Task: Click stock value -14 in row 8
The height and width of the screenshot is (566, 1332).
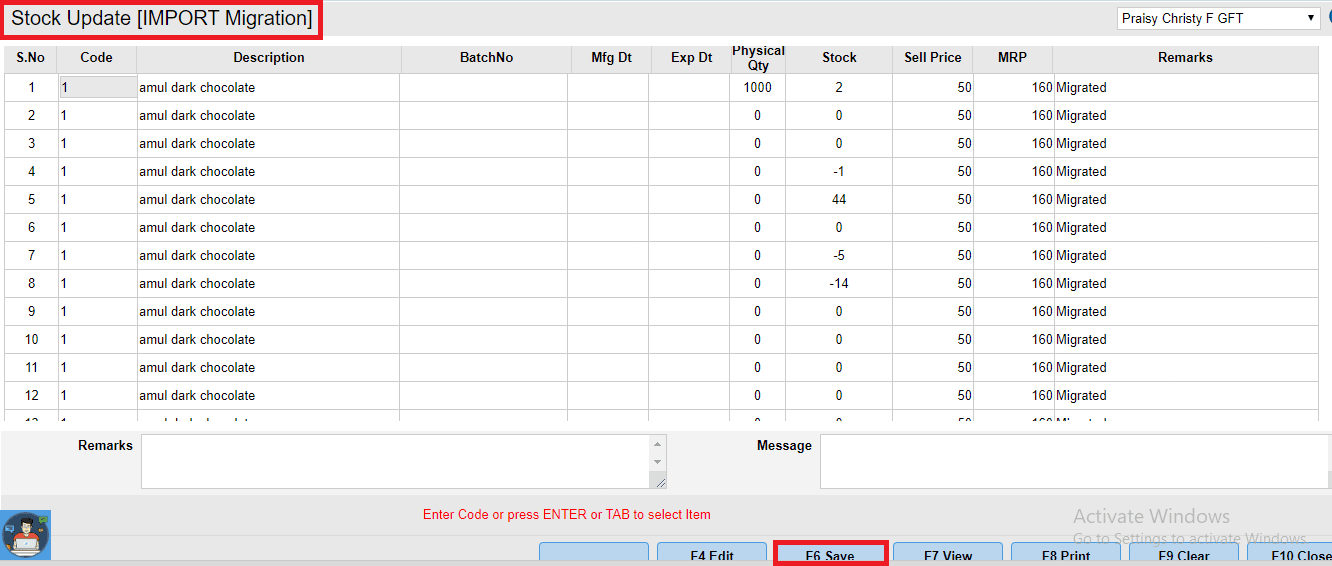Action: pyautogui.click(x=839, y=283)
